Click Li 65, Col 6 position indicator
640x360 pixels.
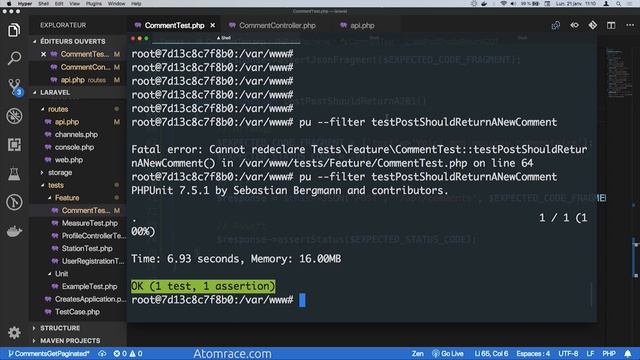[491, 353]
